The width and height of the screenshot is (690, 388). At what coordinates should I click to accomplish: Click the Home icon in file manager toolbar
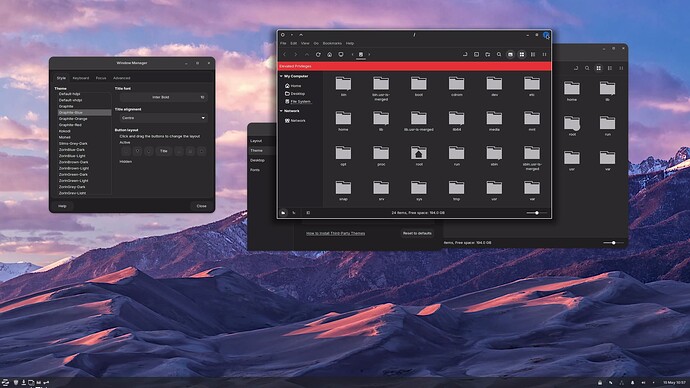point(330,55)
